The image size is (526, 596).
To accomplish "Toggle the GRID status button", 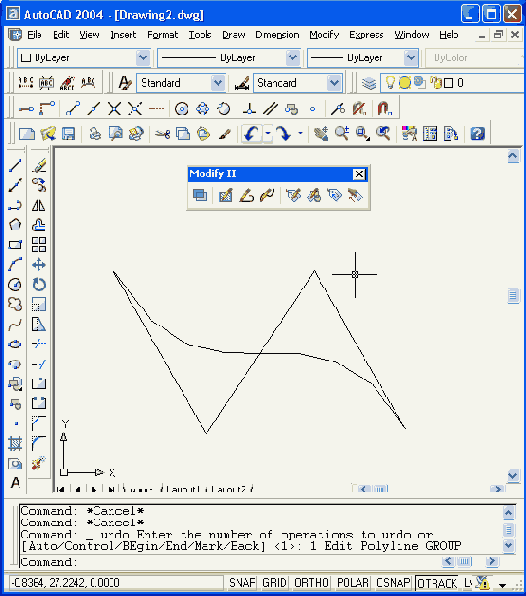I will point(274,583).
